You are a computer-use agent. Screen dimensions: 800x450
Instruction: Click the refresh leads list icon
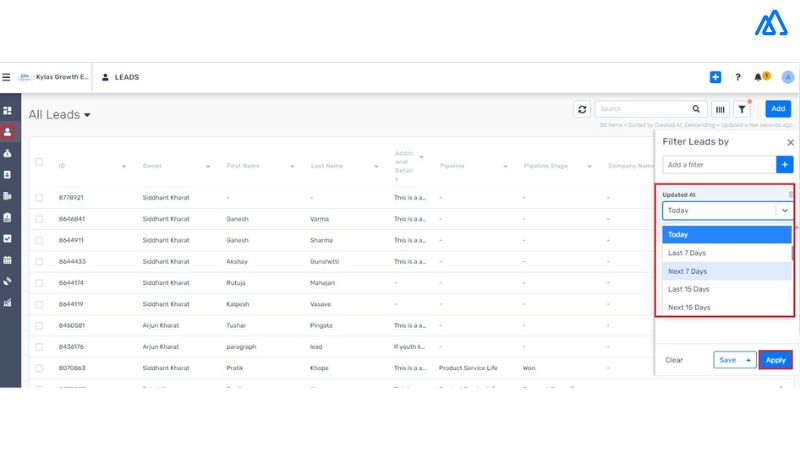pos(582,109)
